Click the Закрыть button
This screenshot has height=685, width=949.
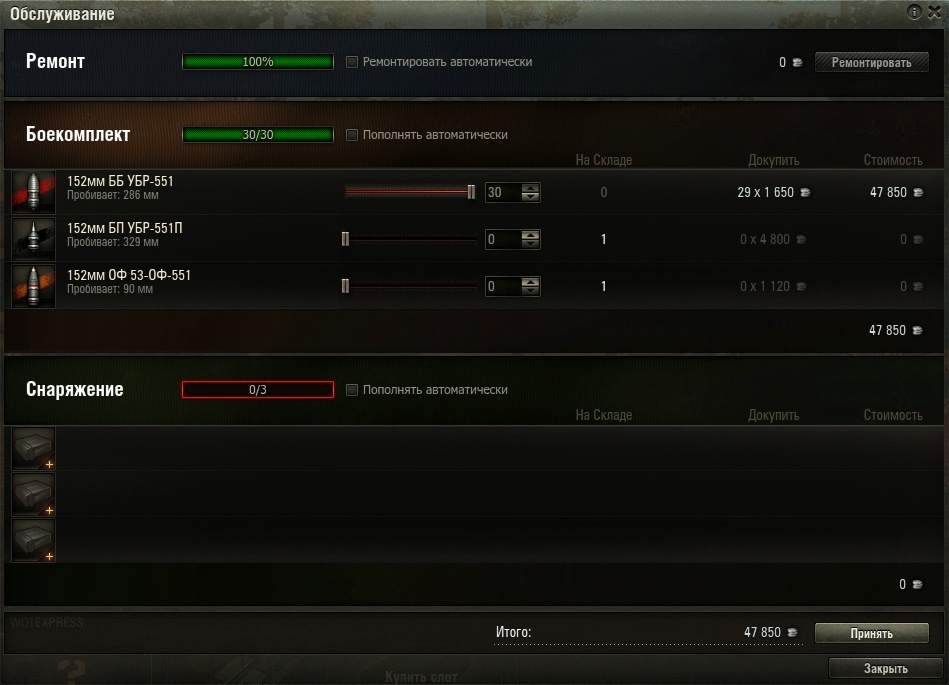(885, 668)
